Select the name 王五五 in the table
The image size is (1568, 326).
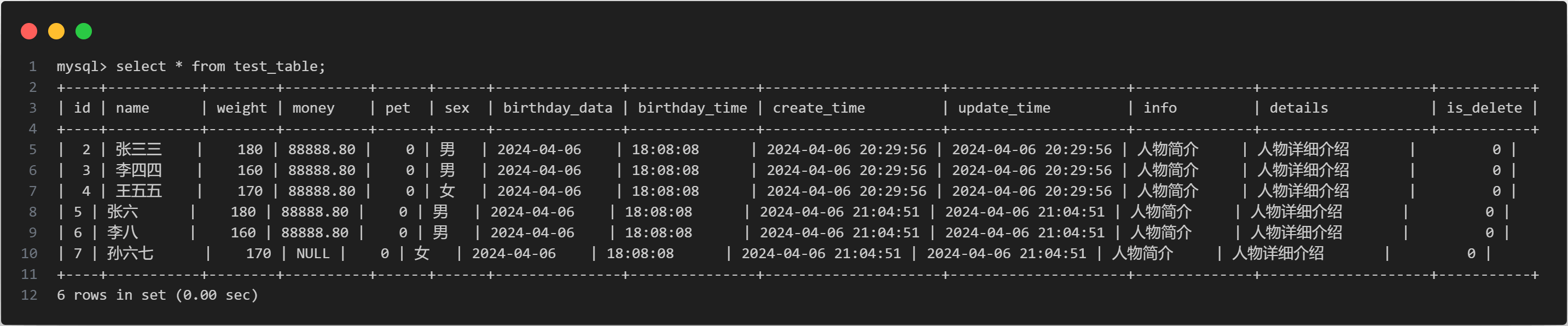tap(139, 191)
